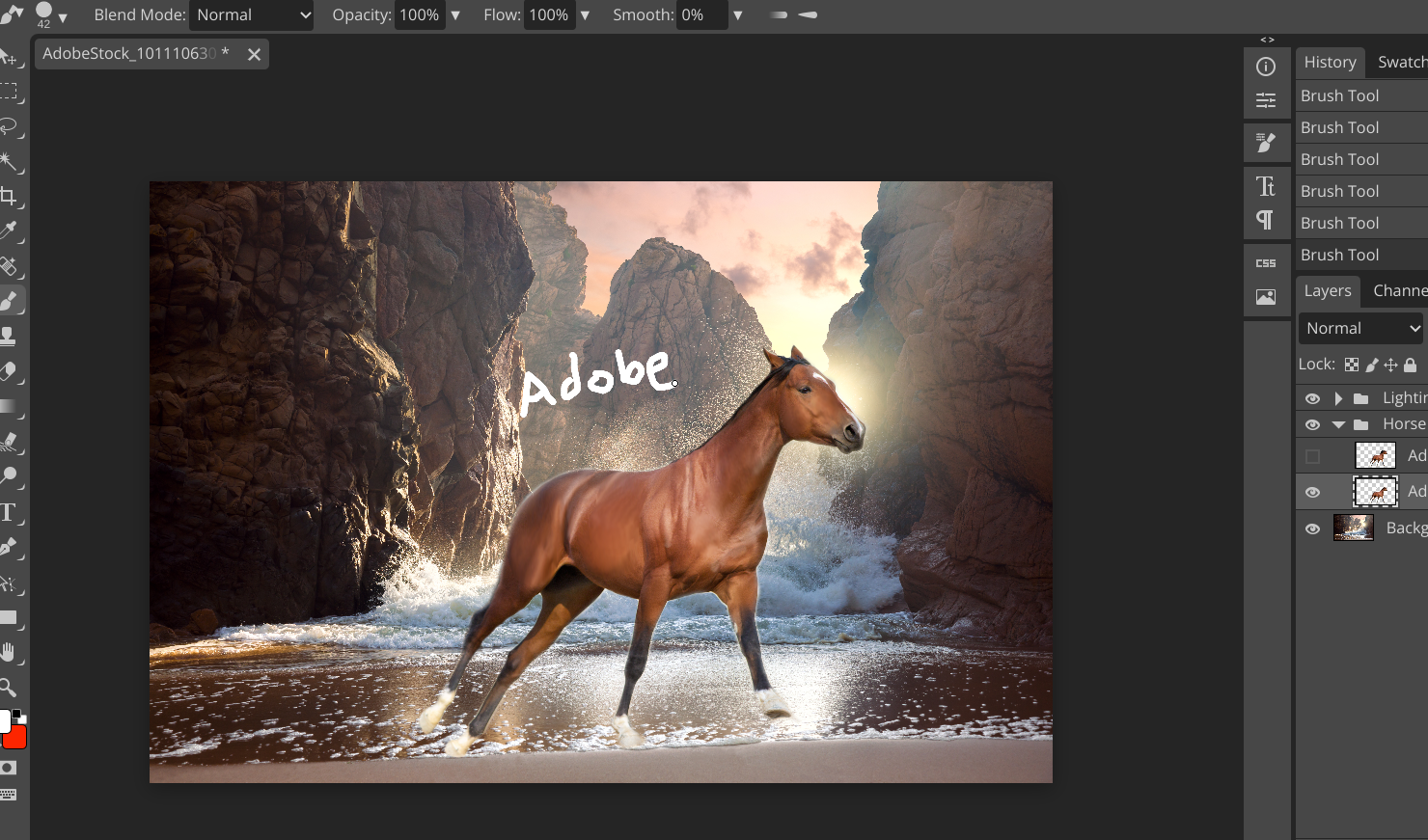1428x840 pixels.
Task: Select the Brush tool in toolbar
Action: pyautogui.click(x=10, y=301)
